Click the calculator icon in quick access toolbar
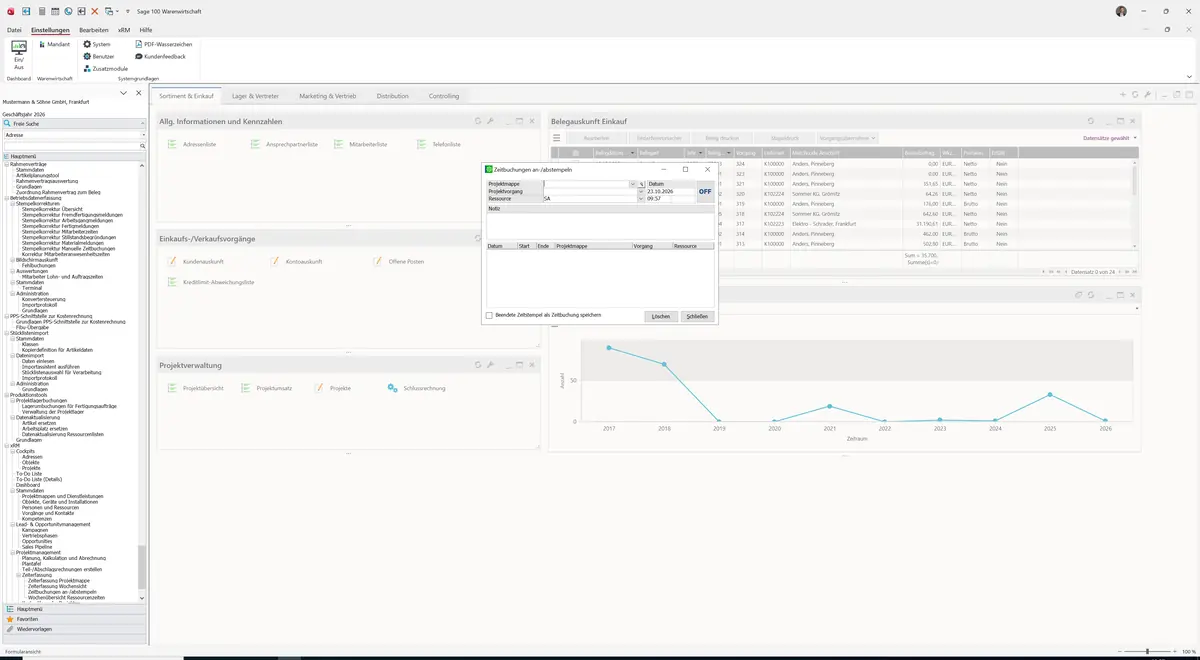The image size is (1200, 660). pyautogui.click(x=41, y=11)
